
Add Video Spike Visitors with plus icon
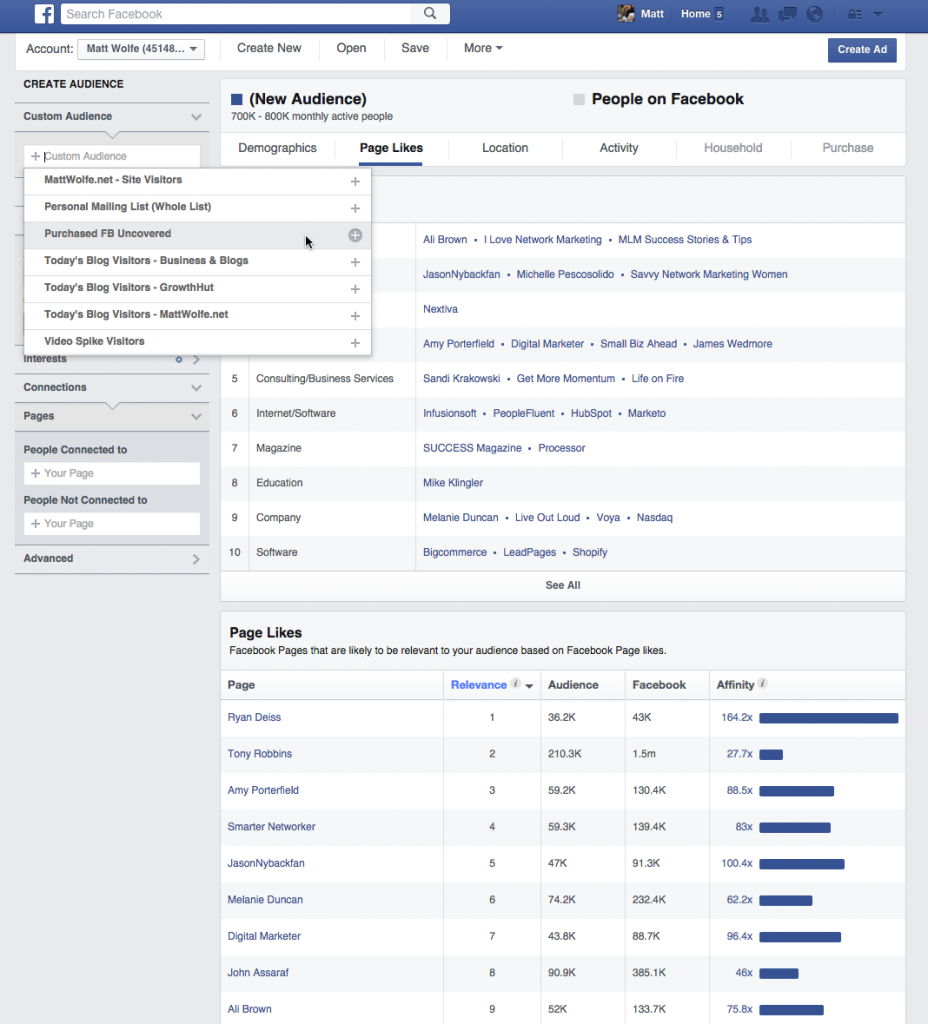tap(355, 343)
